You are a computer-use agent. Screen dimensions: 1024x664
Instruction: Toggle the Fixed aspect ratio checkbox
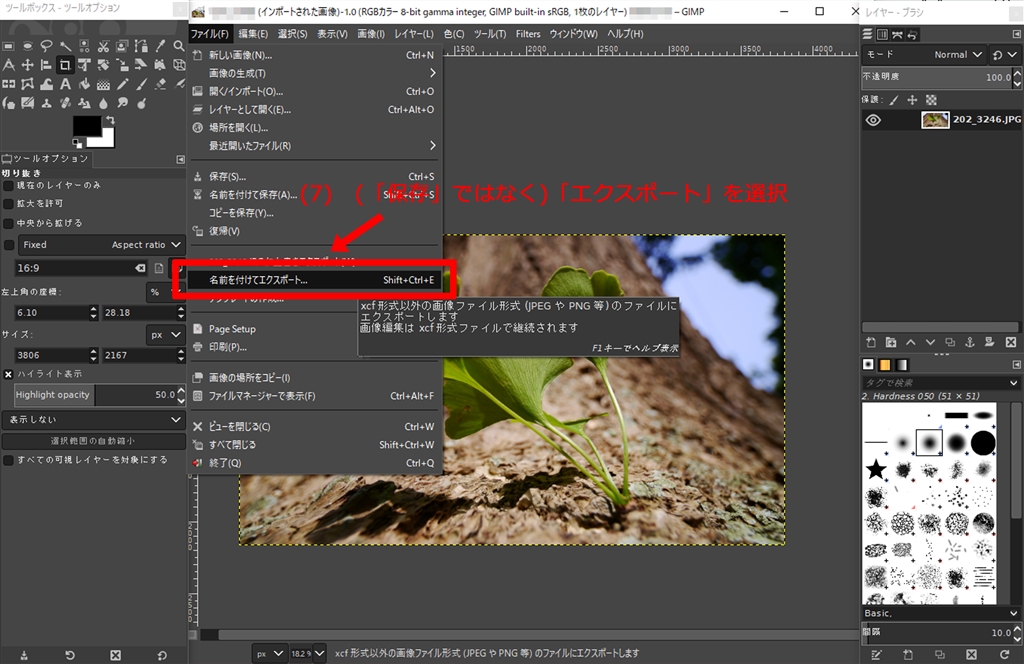click(8, 245)
